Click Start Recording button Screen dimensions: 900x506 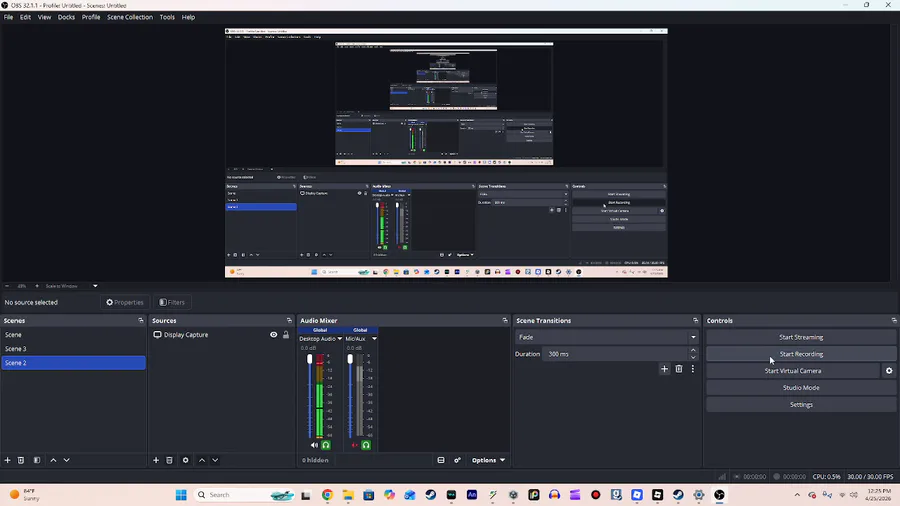pos(801,354)
